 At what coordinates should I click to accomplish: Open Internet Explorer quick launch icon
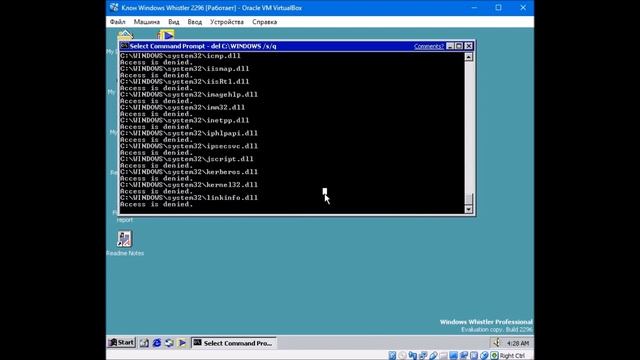(x=156, y=343)
